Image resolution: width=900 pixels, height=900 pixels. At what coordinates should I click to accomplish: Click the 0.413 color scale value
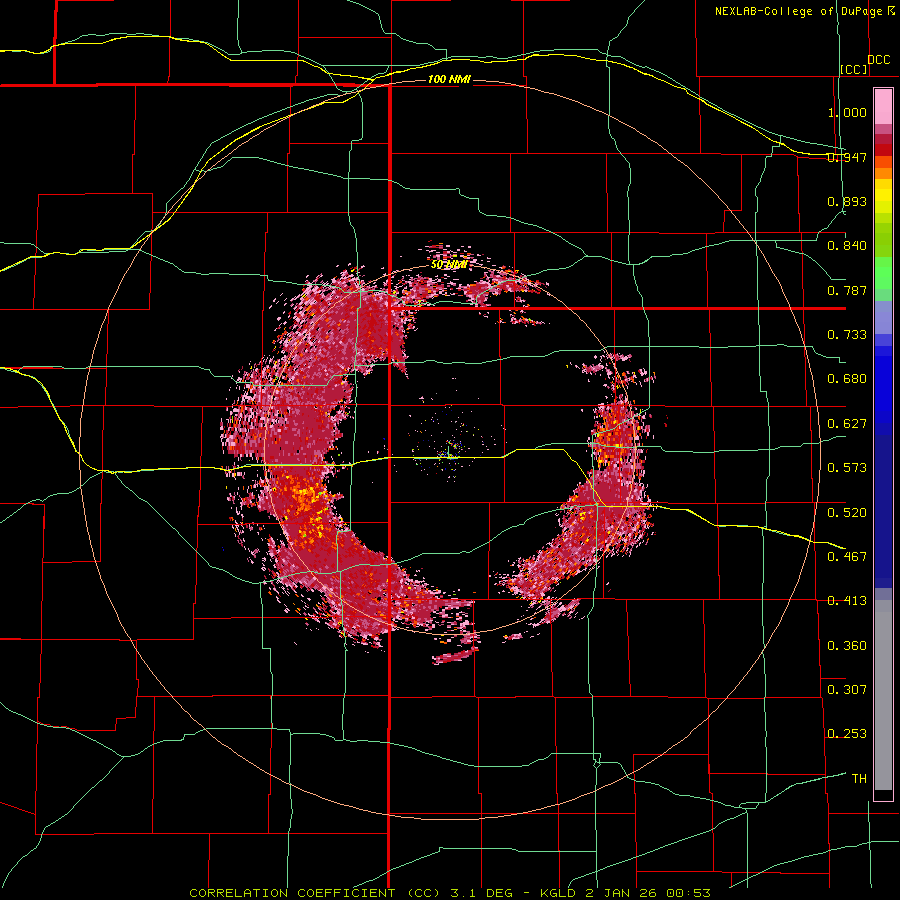pos(847,601)
